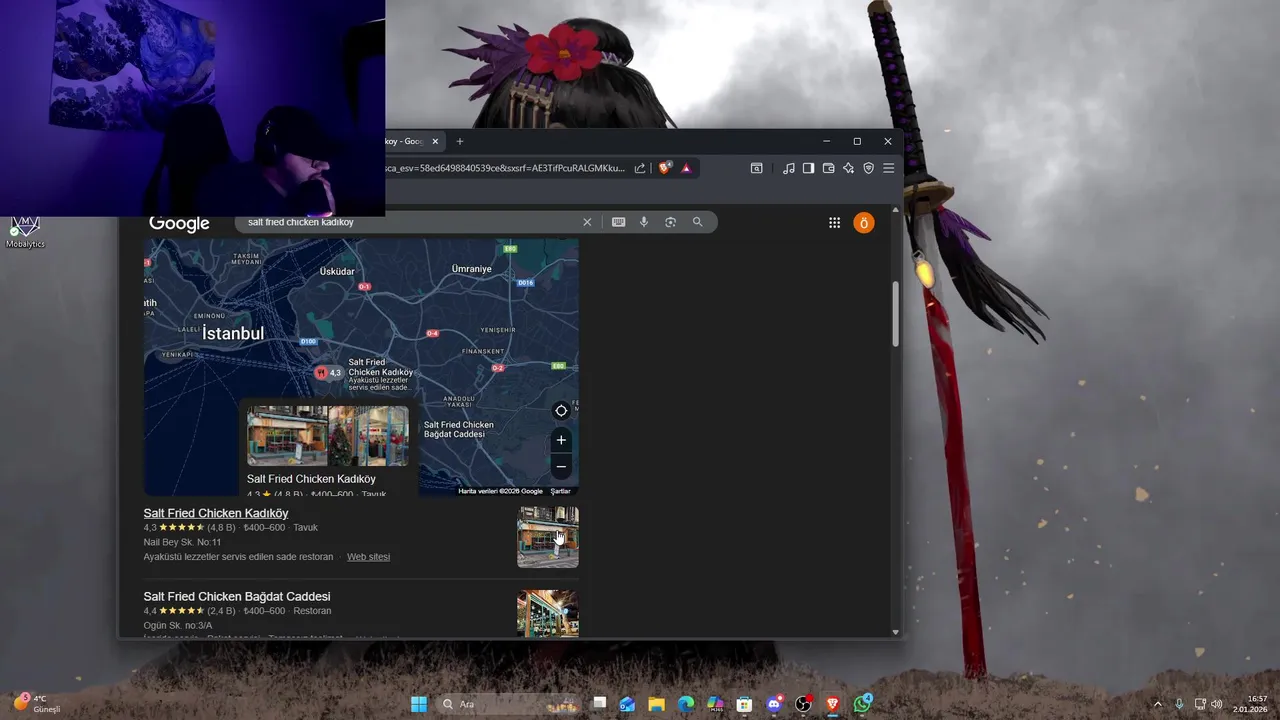Close the Google search browser tab

point(435,141)
